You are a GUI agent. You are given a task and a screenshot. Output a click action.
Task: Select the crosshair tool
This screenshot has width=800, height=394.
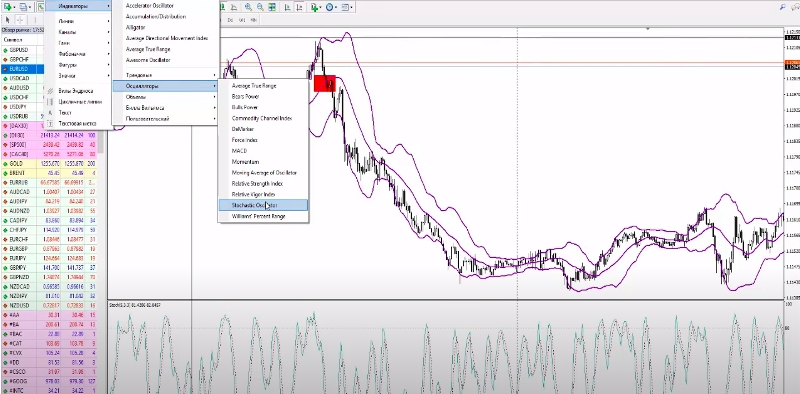click(x=20, y=19)
